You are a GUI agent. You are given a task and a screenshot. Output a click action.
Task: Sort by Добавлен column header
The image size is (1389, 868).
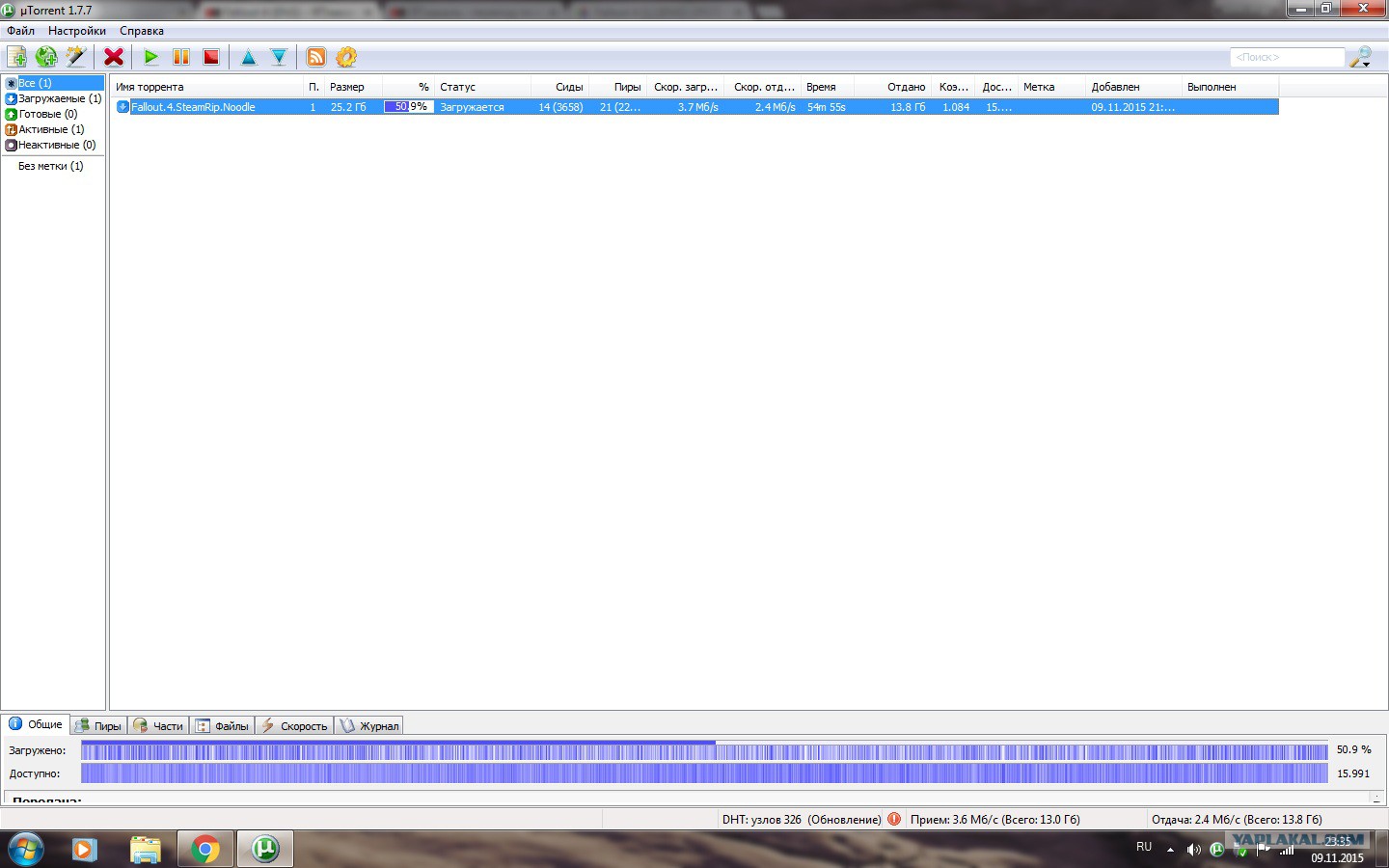coord(1133,87)
